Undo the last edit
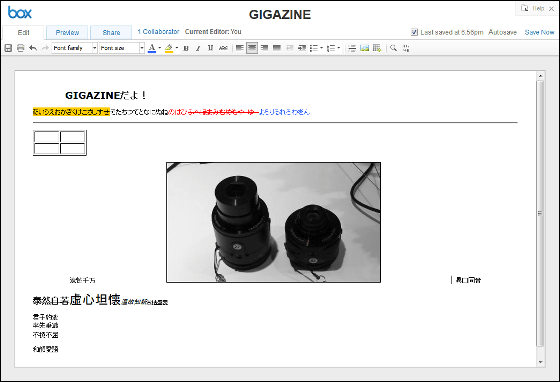Screen dimensions: 560x382 33,48
